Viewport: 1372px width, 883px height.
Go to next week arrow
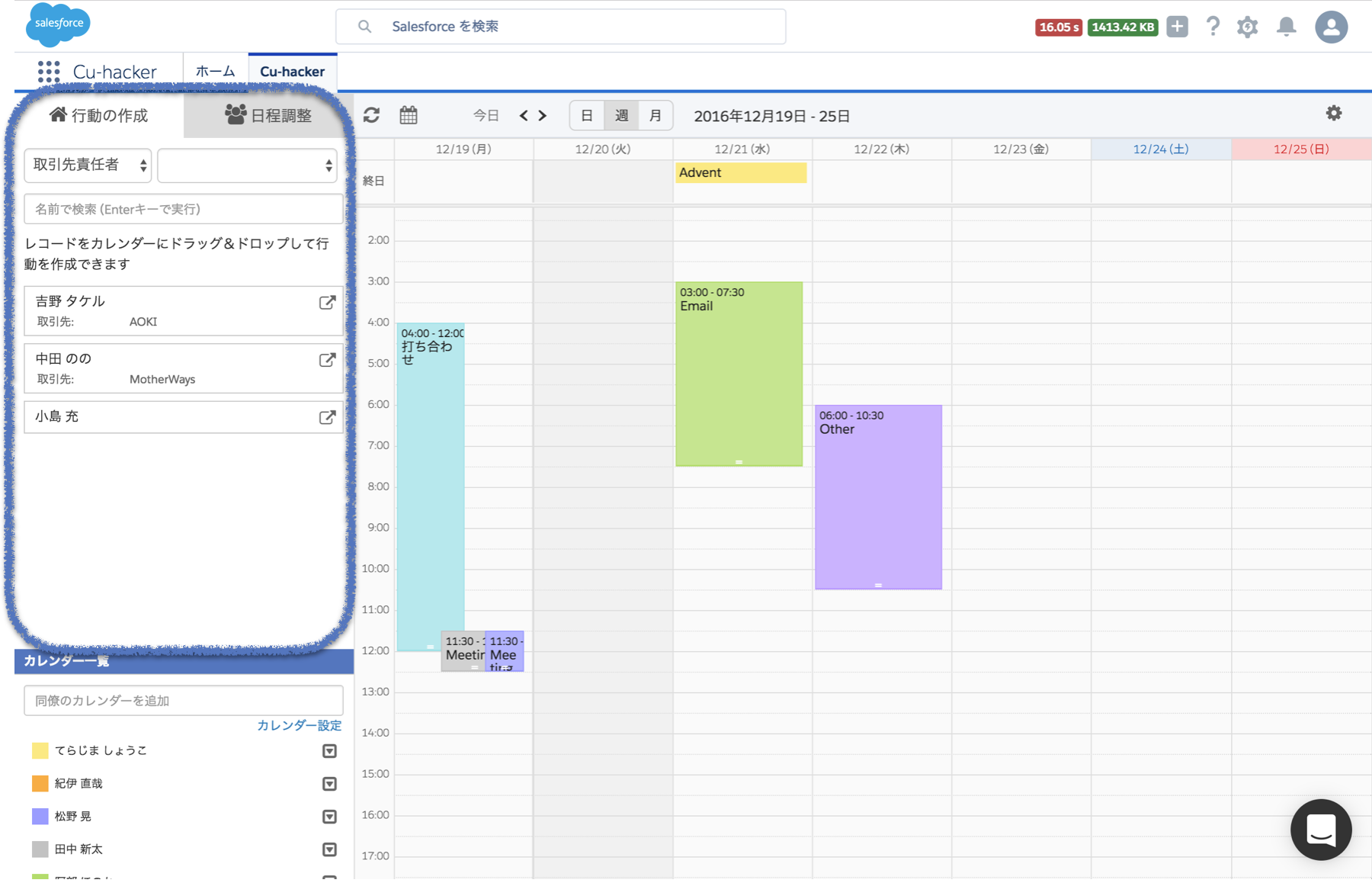tap(543, 116)
